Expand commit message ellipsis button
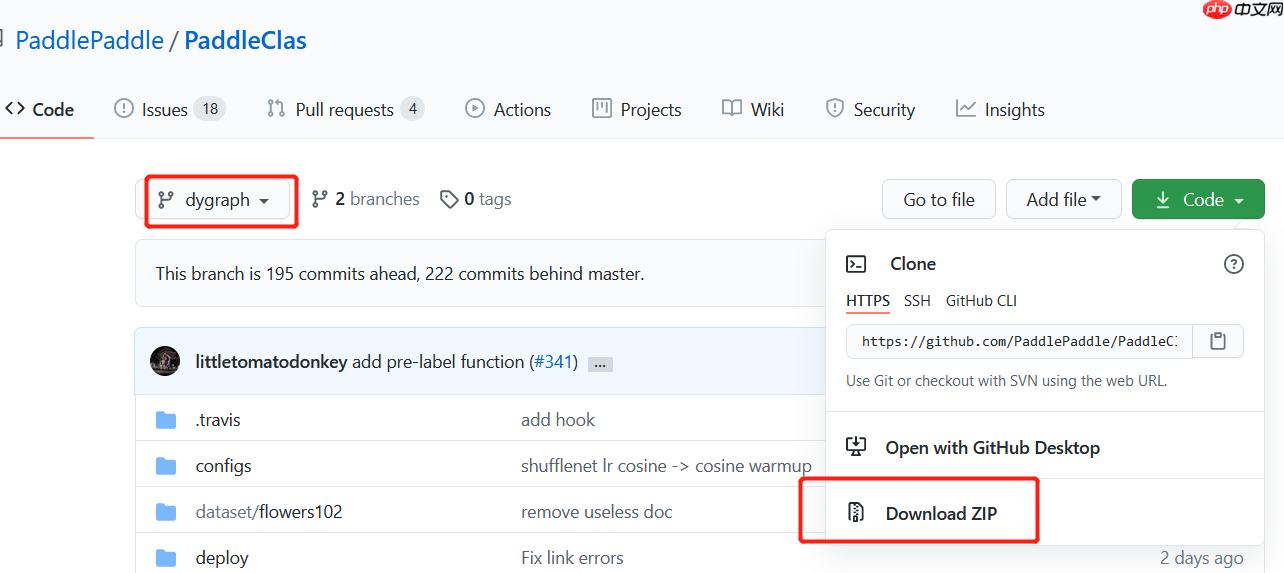Viewport: 1284px width, 573px height. point(600,364)
